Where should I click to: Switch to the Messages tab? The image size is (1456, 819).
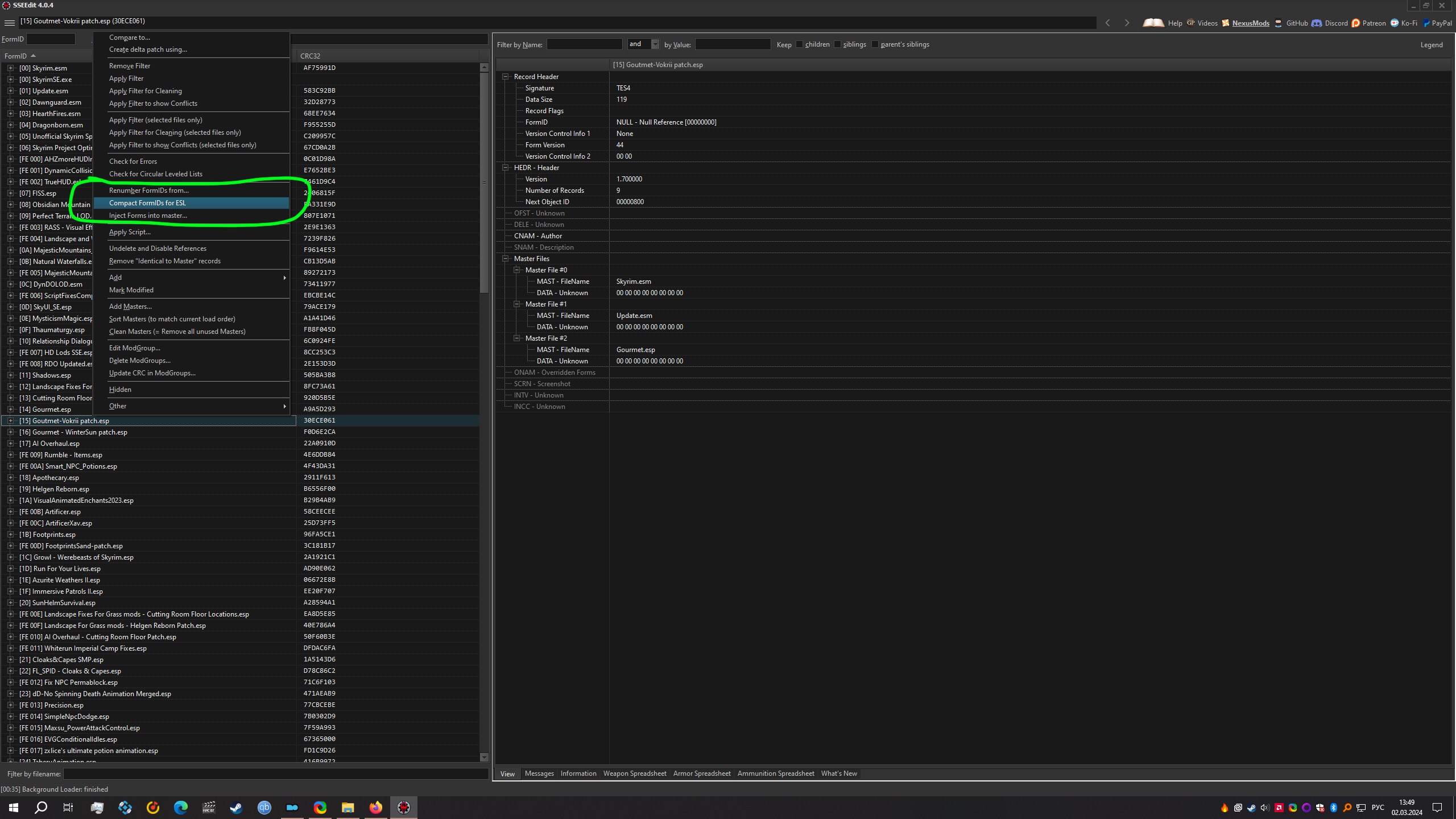(x=539, y=773)
